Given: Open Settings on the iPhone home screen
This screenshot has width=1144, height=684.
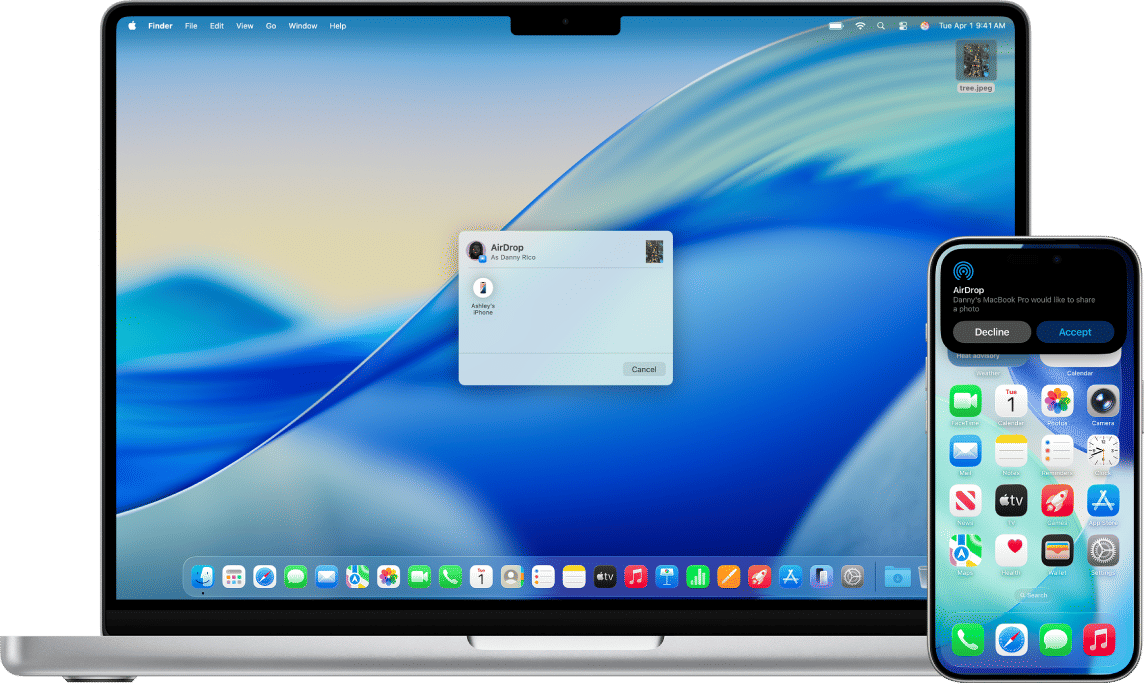Looking at the screenshot, I should click(x=1101, y=550).
